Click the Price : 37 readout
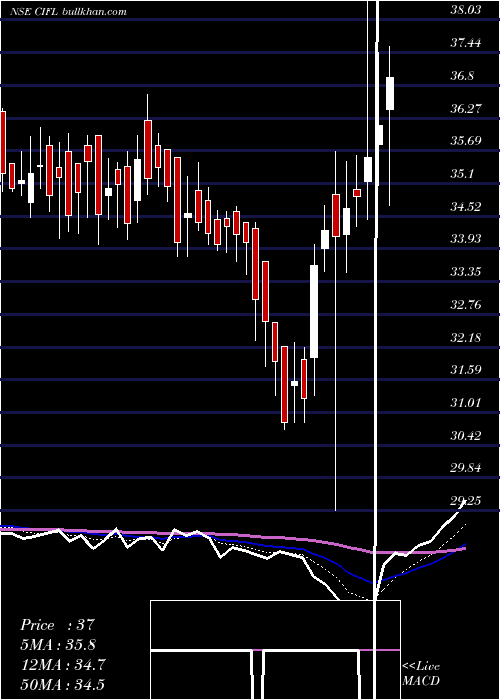 (58, 625)
